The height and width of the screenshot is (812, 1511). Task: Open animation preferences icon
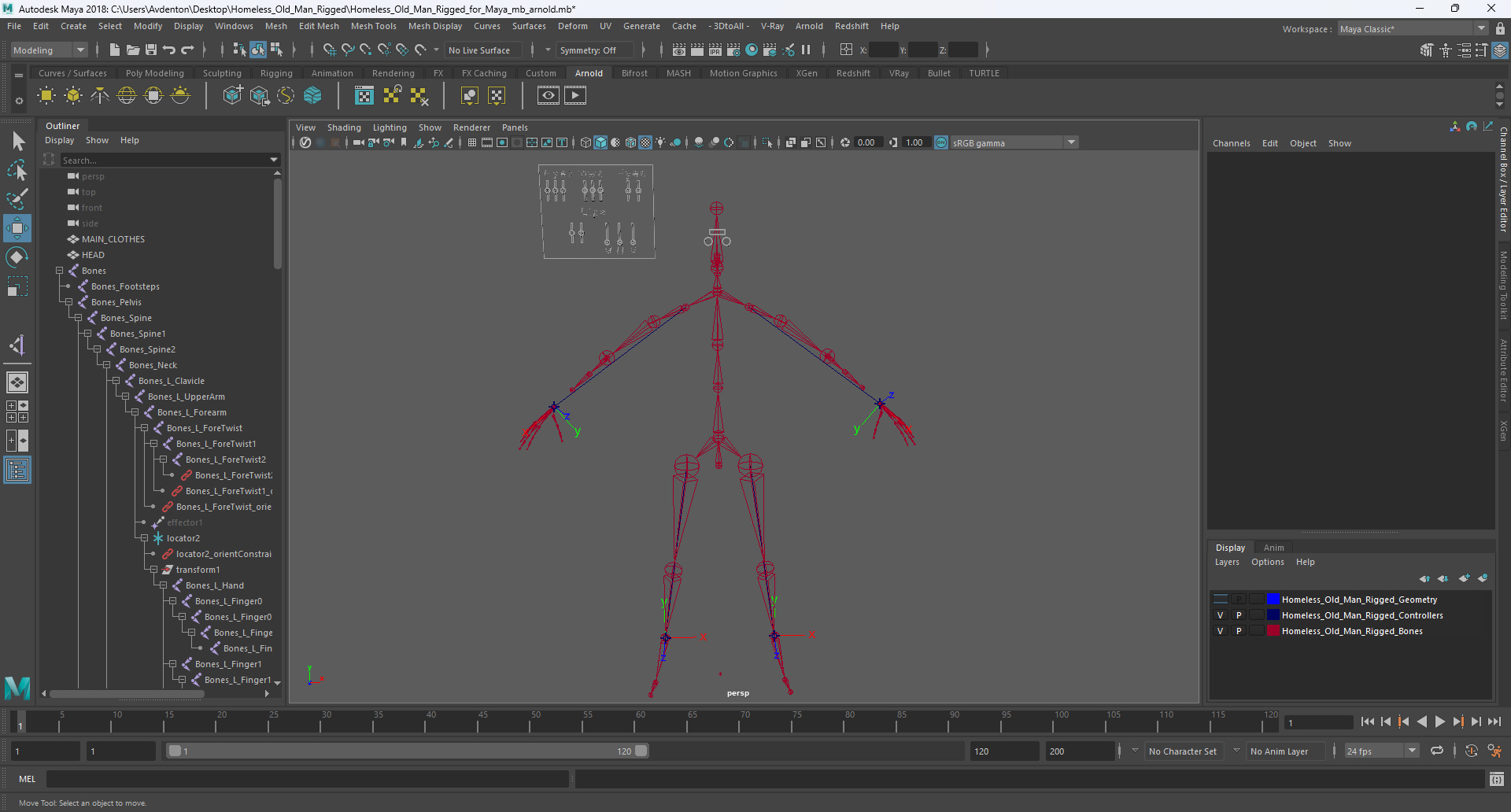1494,751
